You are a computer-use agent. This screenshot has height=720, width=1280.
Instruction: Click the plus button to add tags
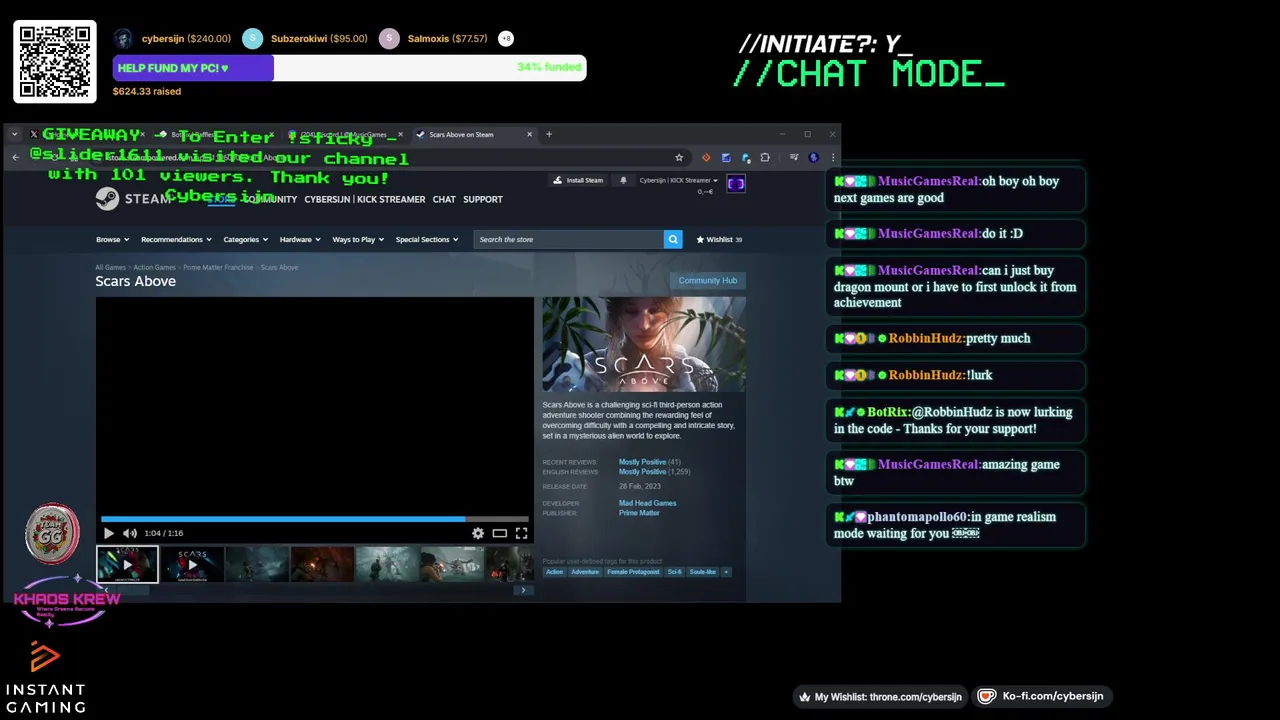pos(726,572)
